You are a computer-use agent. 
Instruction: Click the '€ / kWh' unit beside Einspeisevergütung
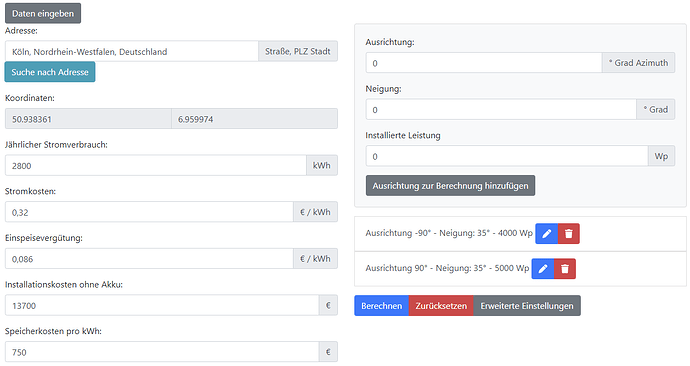tap(316, 259)
